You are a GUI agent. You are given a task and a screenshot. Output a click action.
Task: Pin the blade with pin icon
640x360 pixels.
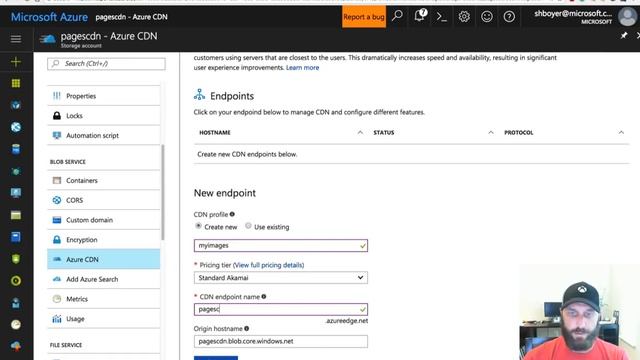(624, 36)
